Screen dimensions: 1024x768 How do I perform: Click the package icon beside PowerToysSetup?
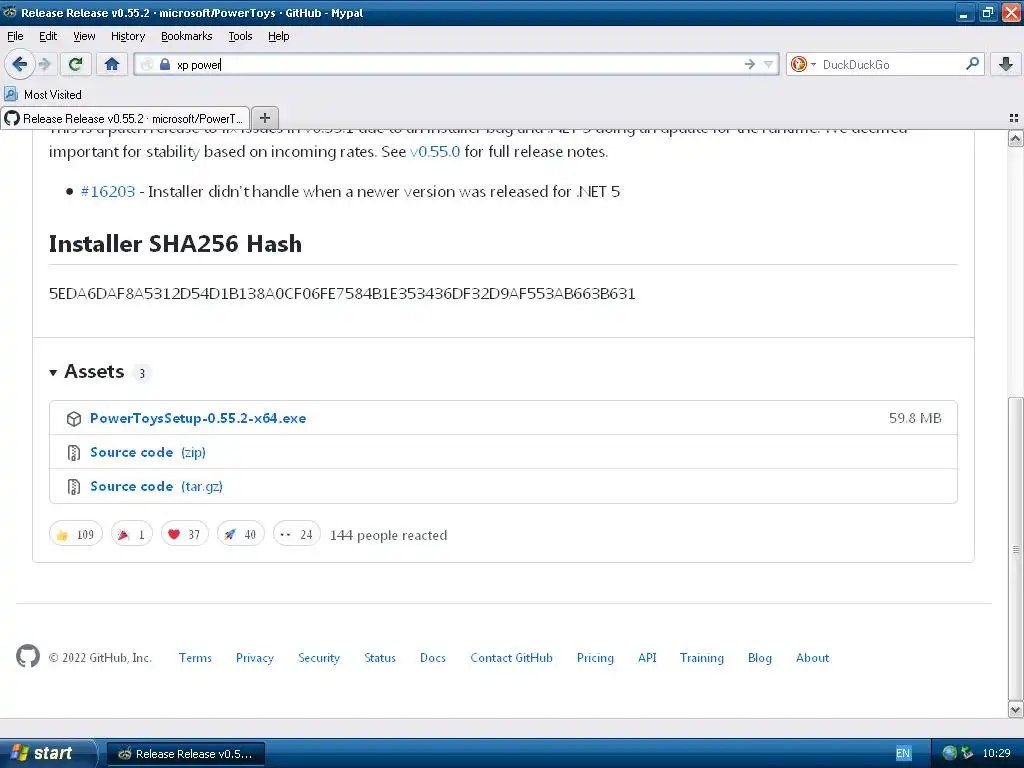pos(74,419)
